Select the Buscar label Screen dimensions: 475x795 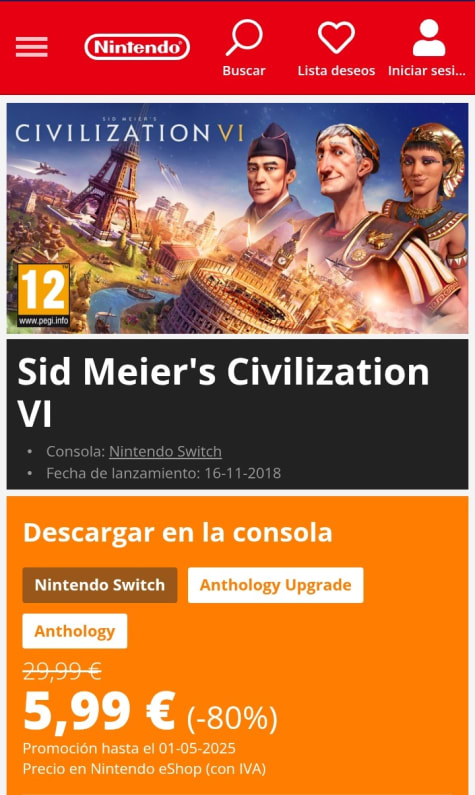(244, 70)
